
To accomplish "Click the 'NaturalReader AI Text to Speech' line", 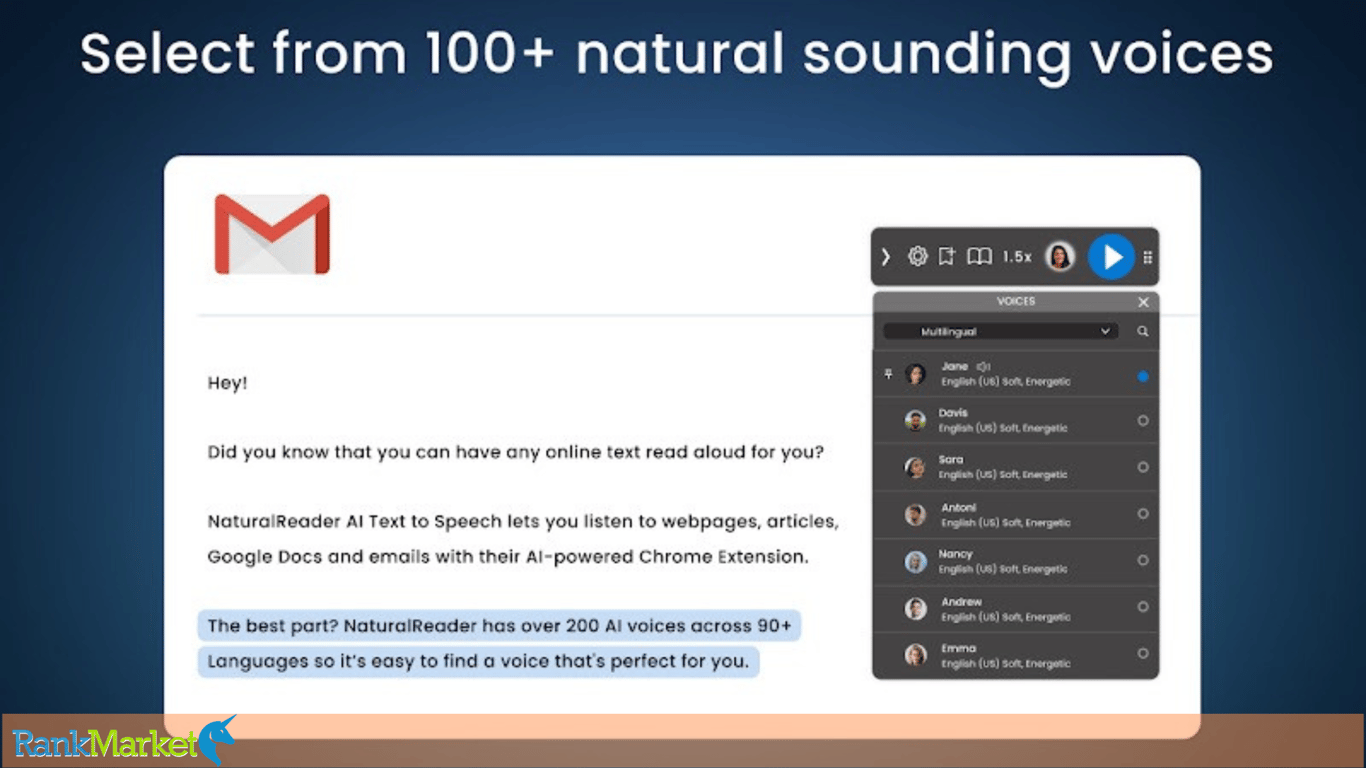I will pyautogui.click(x=523, y=522).
